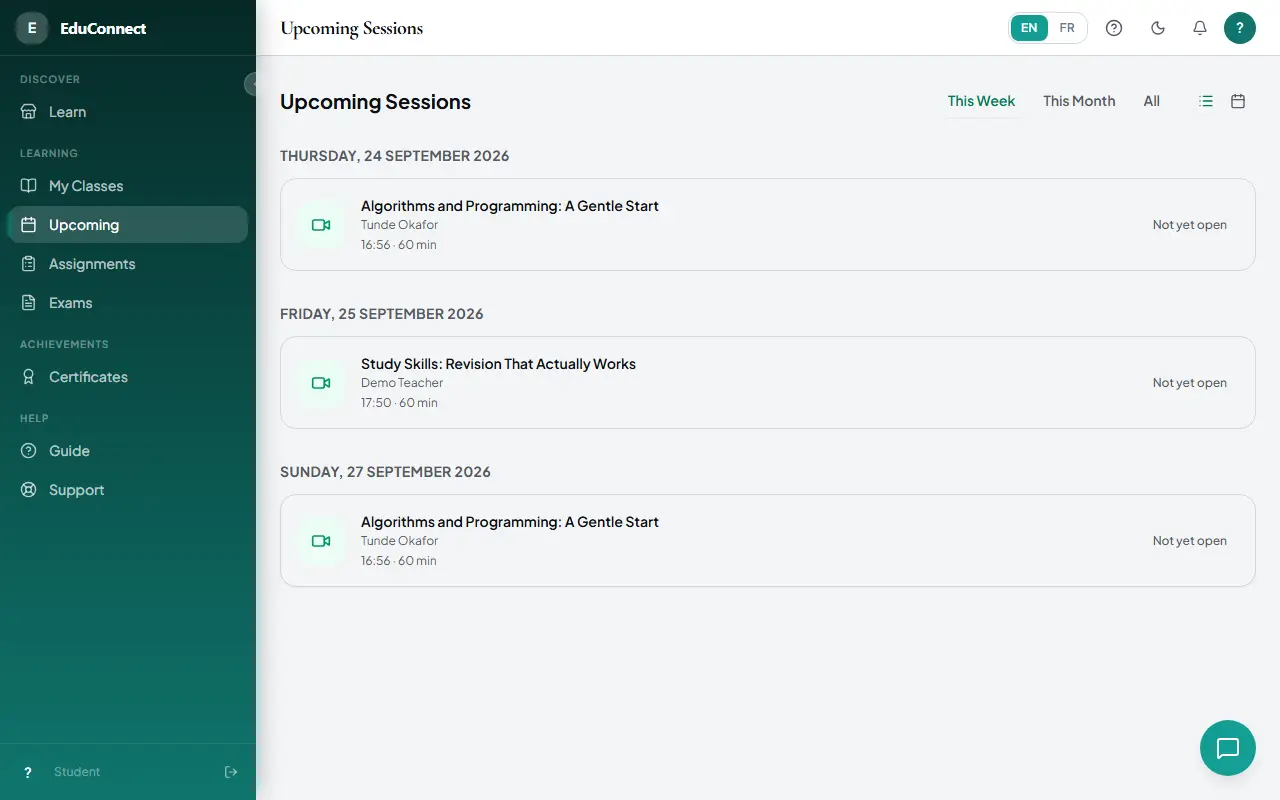Switch language to FR

coord(1067,28)
